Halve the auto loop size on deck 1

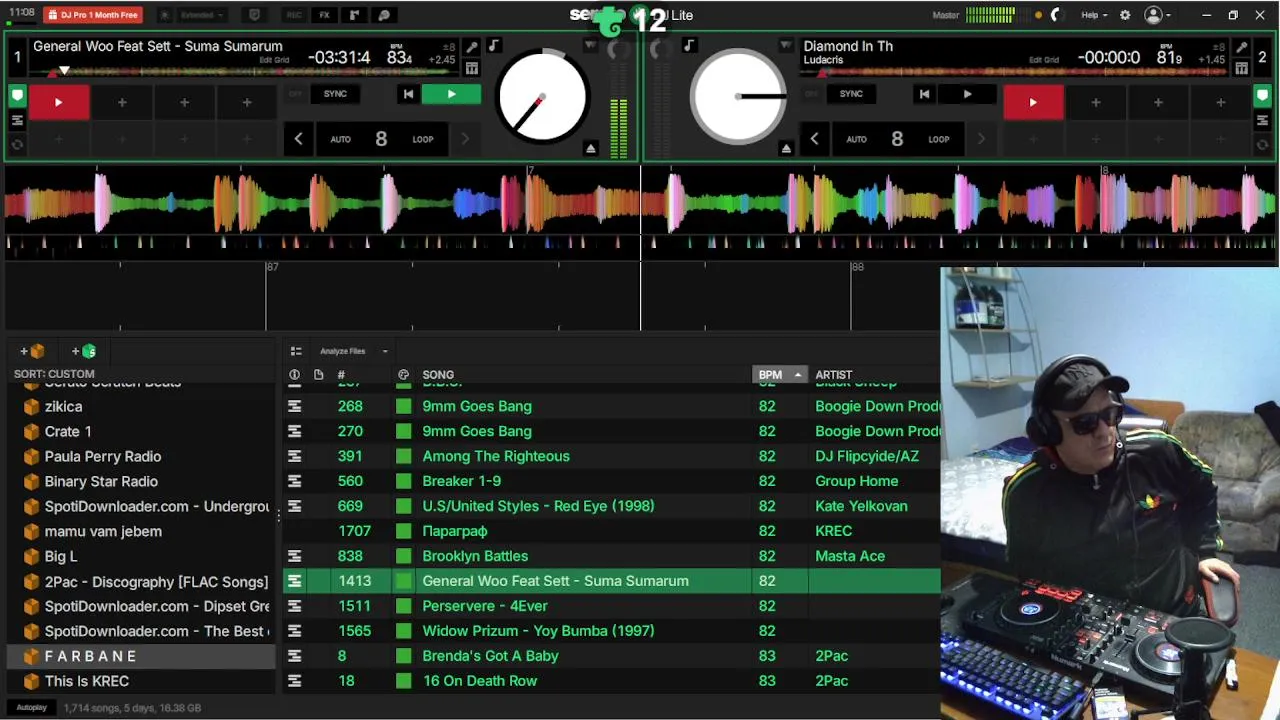(298, 139)
